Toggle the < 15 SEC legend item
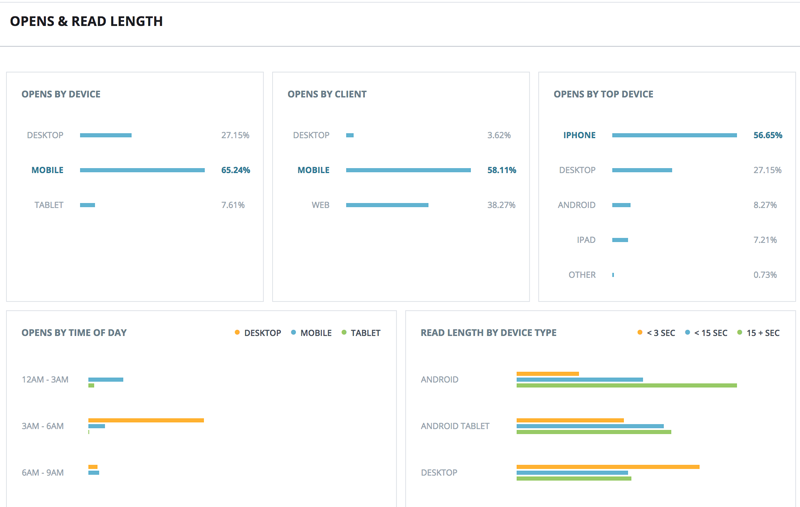 [x=706, y=333]
